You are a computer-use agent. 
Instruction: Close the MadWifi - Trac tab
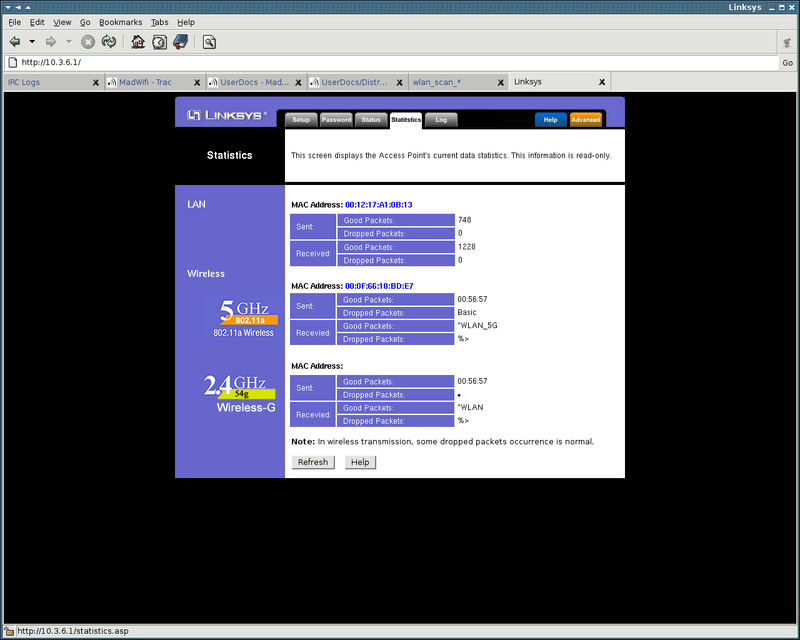197,83
